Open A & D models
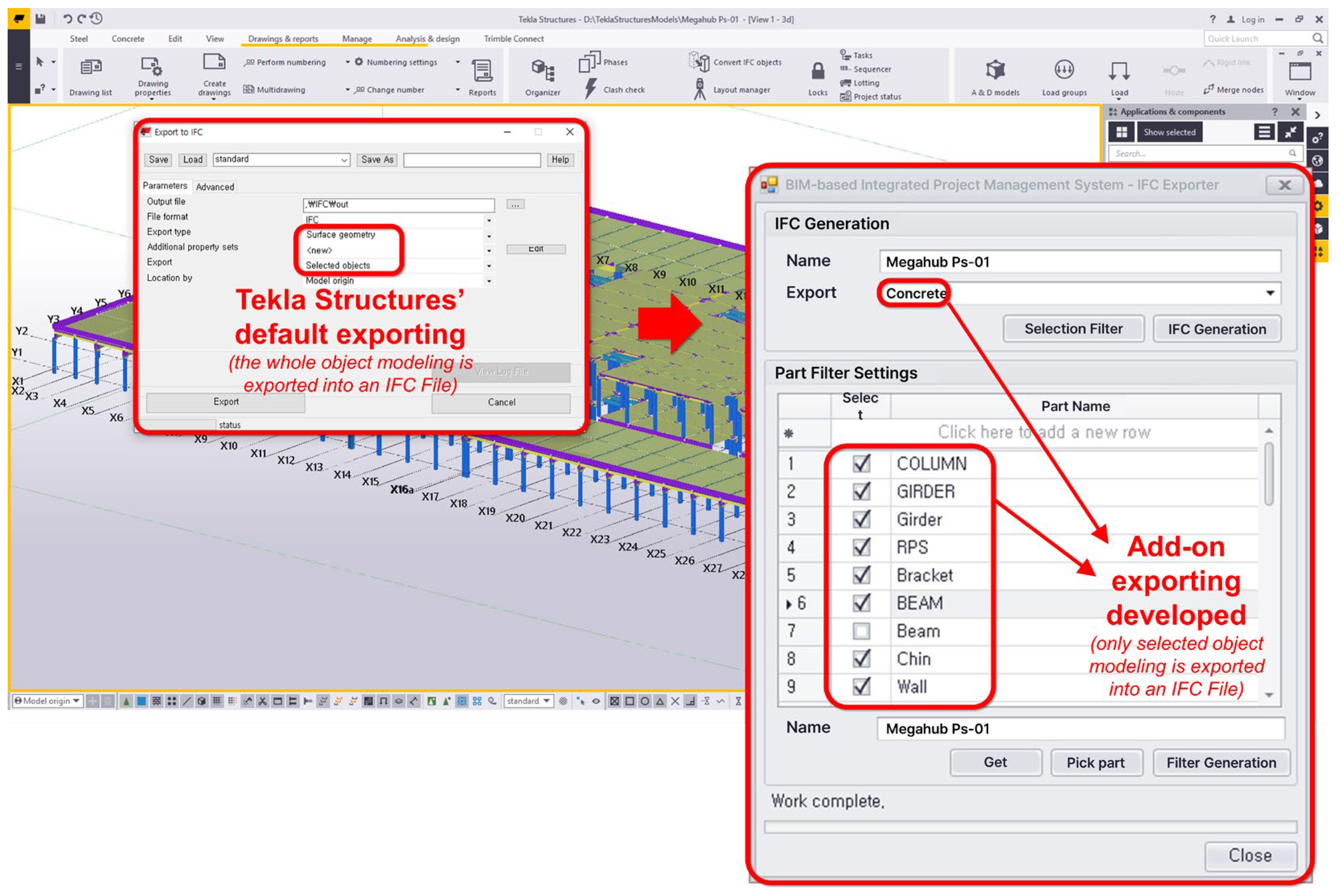 (x=995, y=70)
